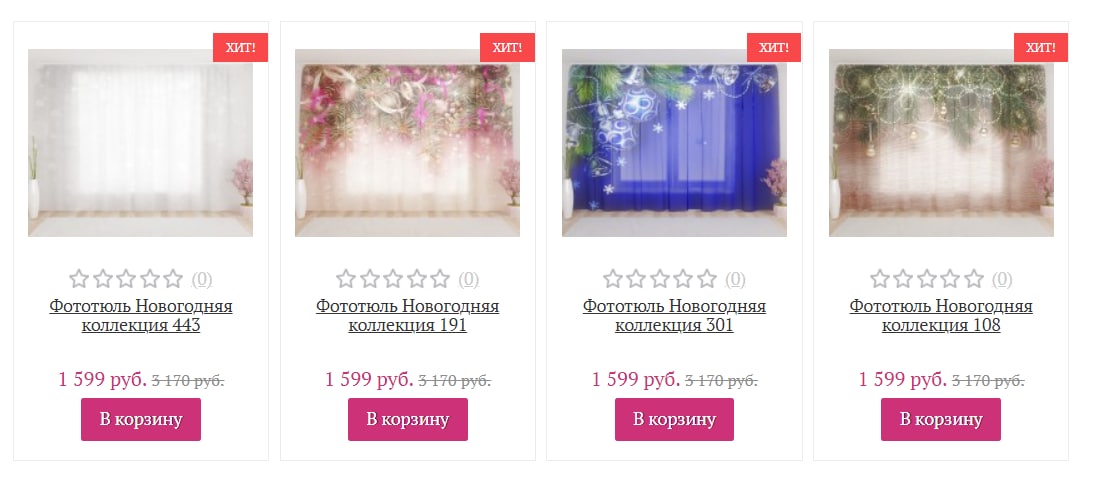Rate collection 191 three stars

click(x=393, y=279)
